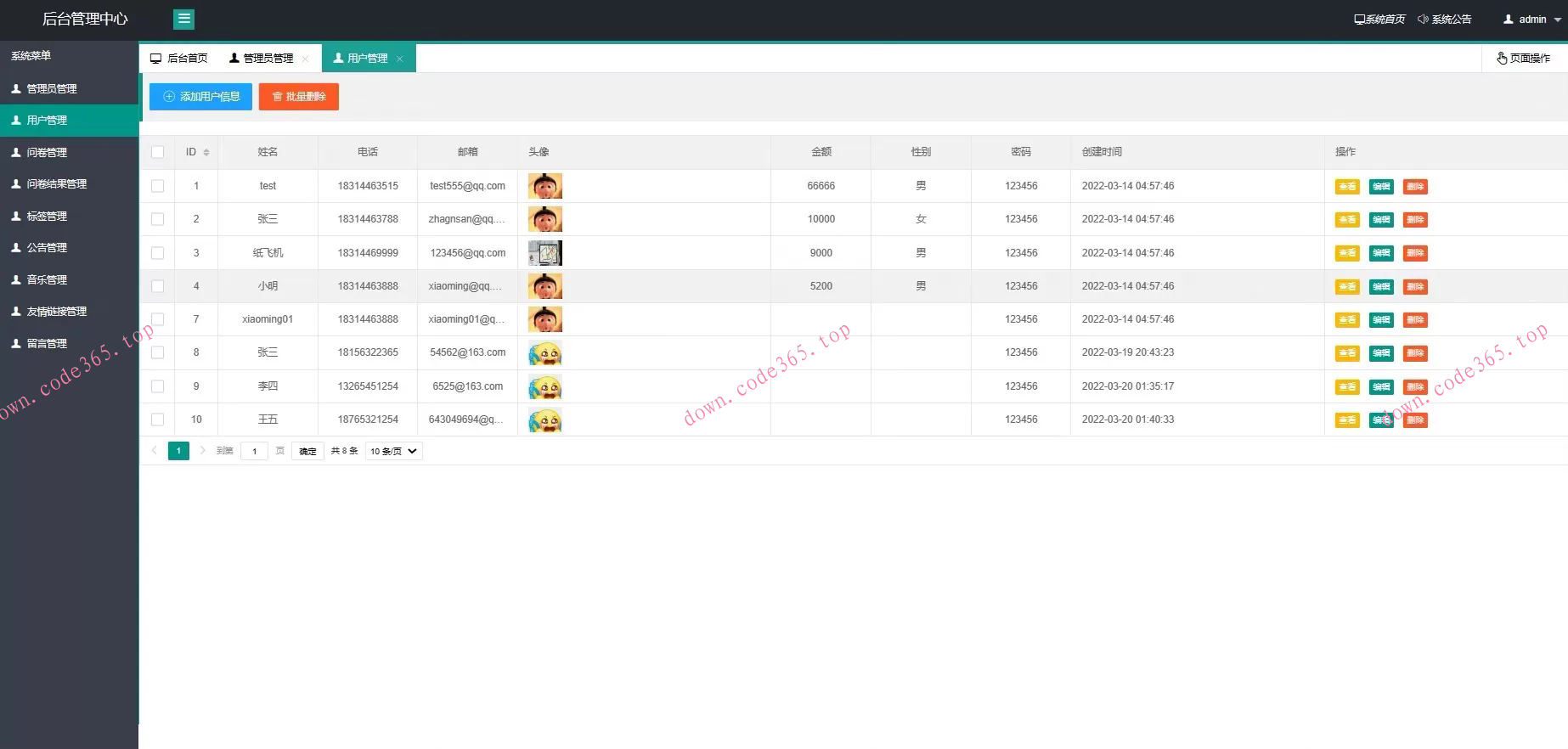Open 友情链接管理 in the sidebar menu
Image resolution: width=1568 pixels, height=749 pixels.
click(x=69, y=312)
